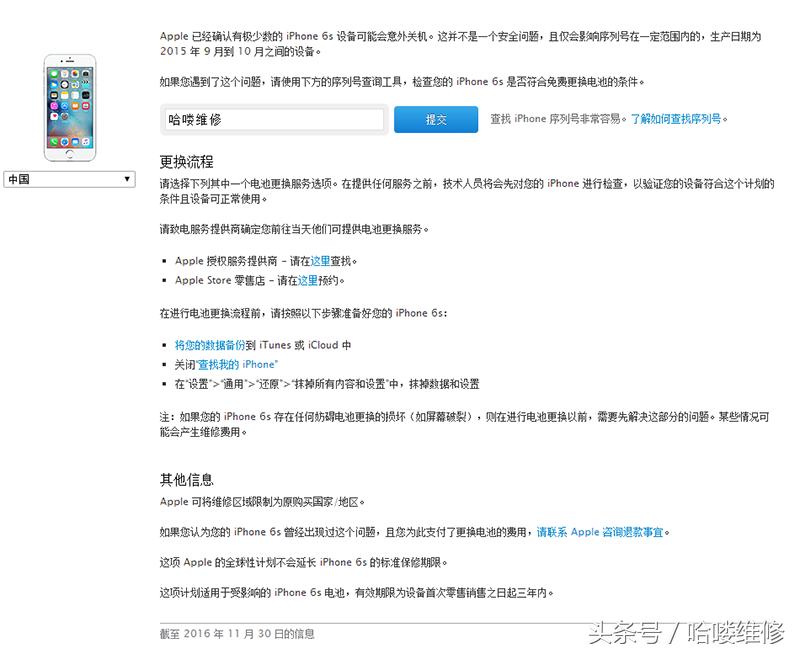Click text 在进行电池更换流程前 line
800x654 pixels.
pyautogui.click(x=304, y=313)
